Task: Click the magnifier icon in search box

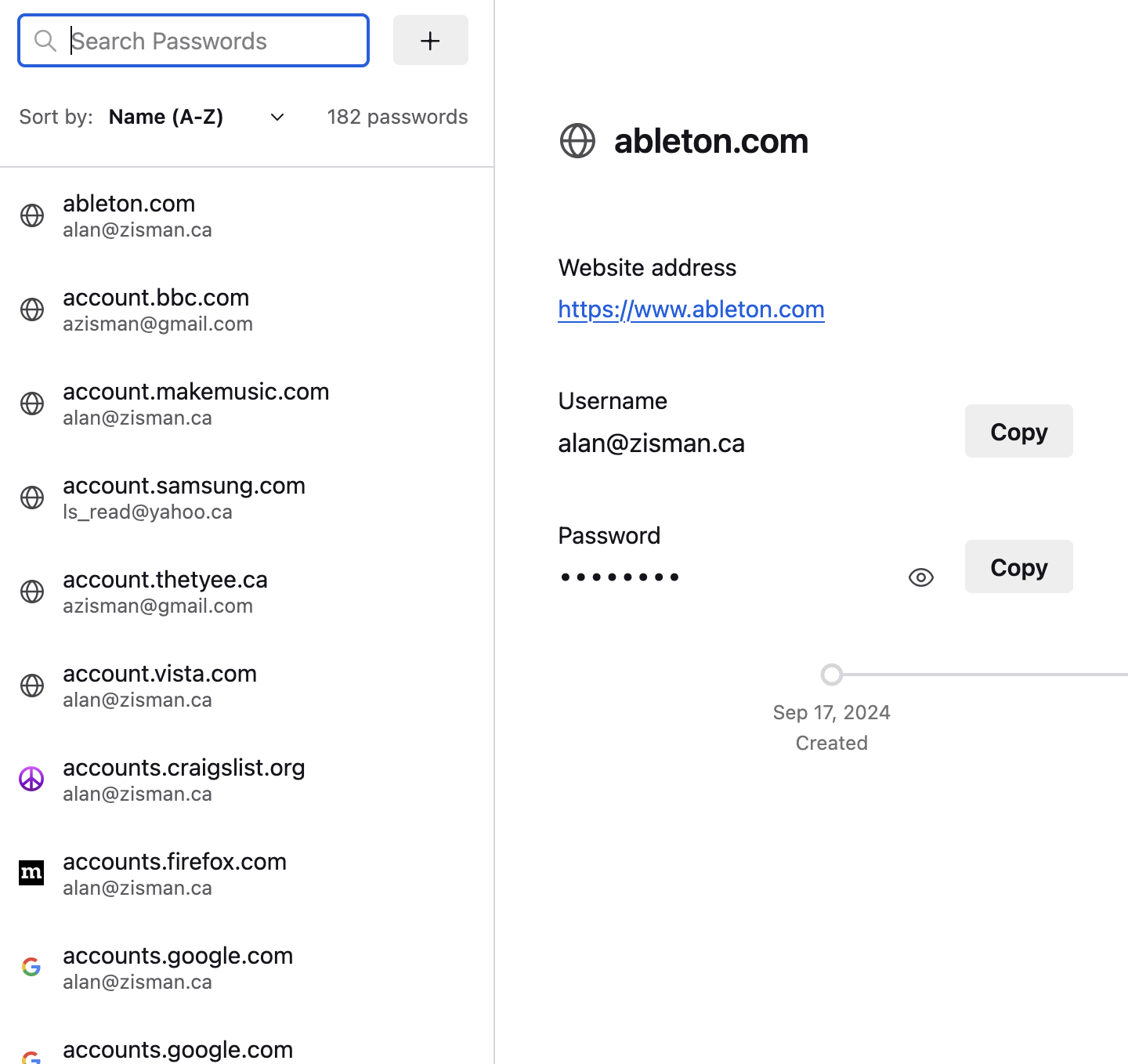Action: 45,41
